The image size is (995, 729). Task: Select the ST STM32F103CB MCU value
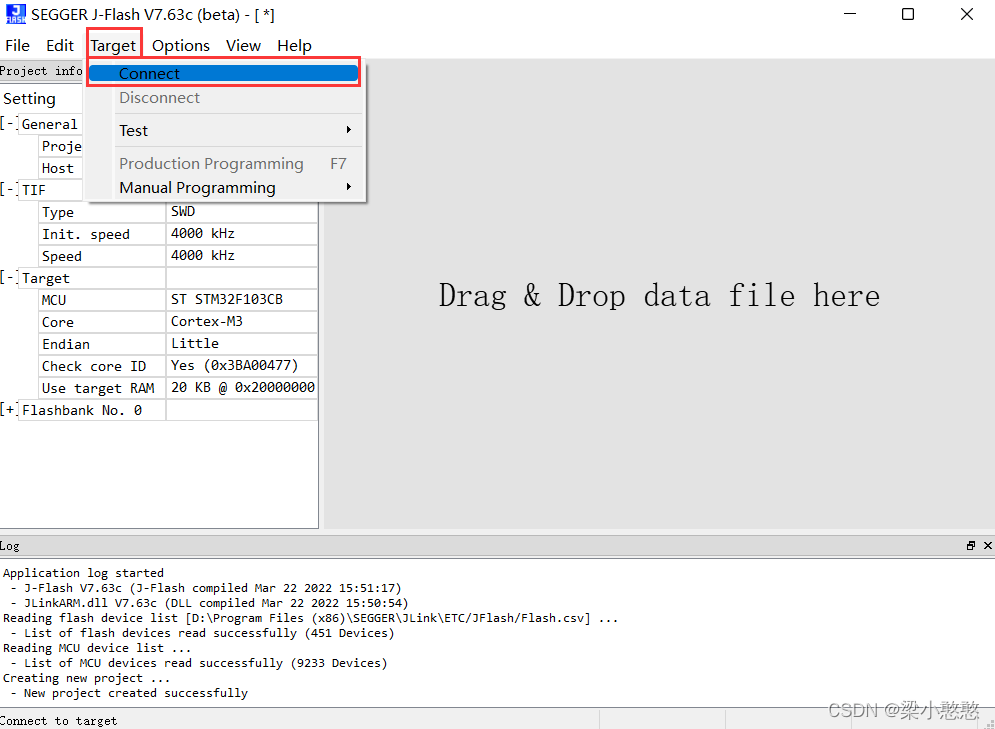tap(242, 299)
